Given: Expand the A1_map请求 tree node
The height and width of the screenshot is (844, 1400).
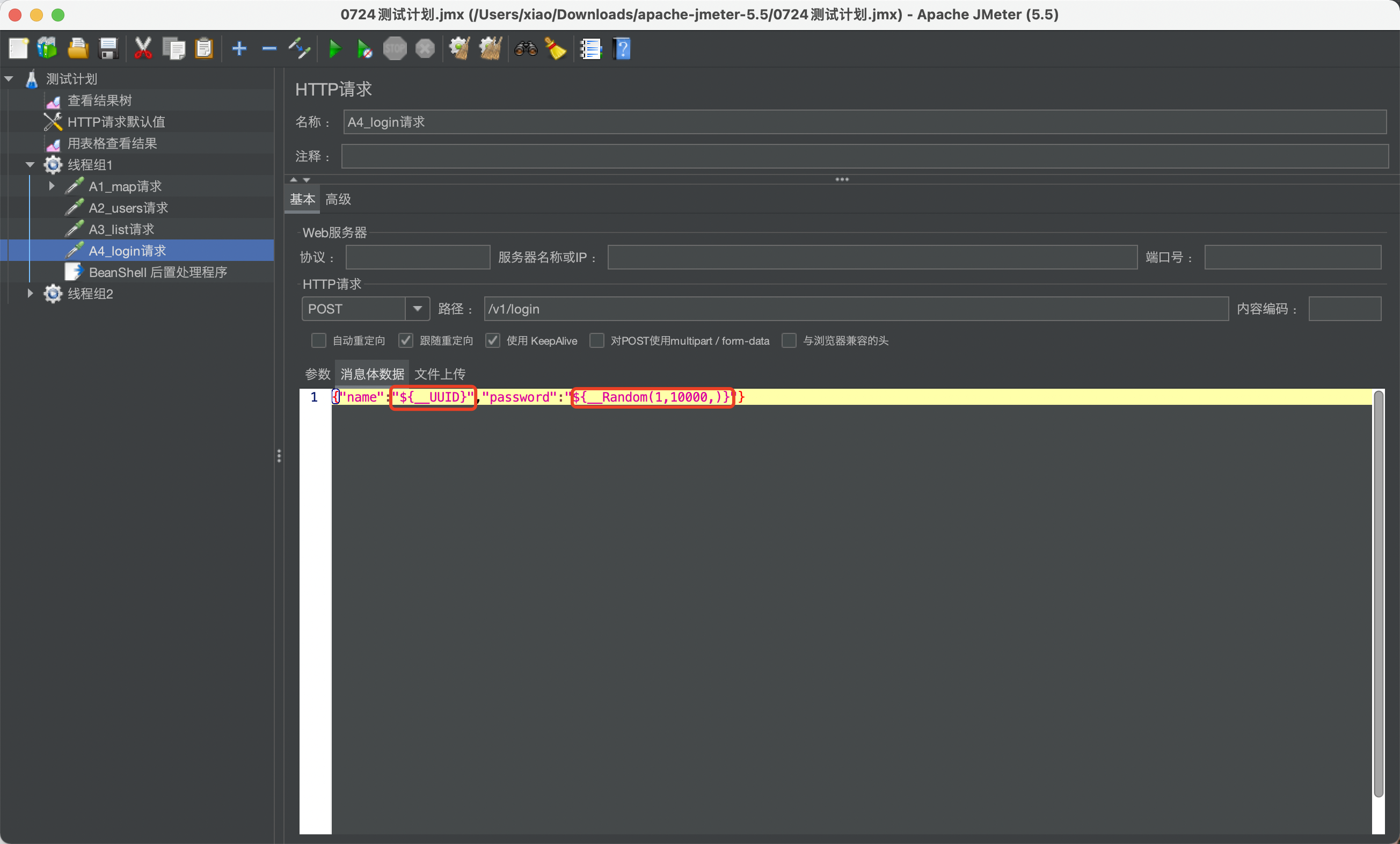Looking at the screenshot, I should (52, 186).
